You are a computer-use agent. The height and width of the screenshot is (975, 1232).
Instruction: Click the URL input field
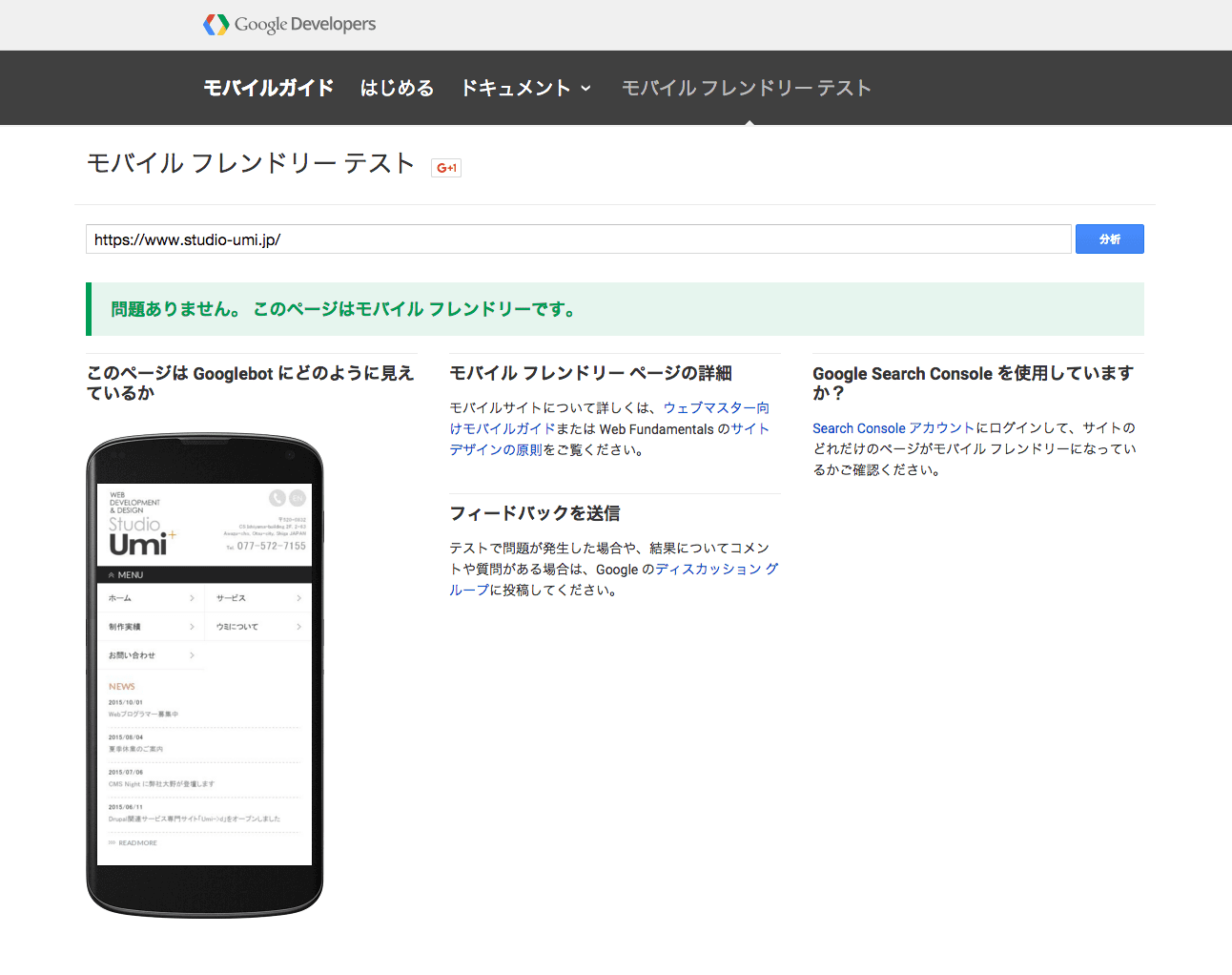[x=579, y=239]
